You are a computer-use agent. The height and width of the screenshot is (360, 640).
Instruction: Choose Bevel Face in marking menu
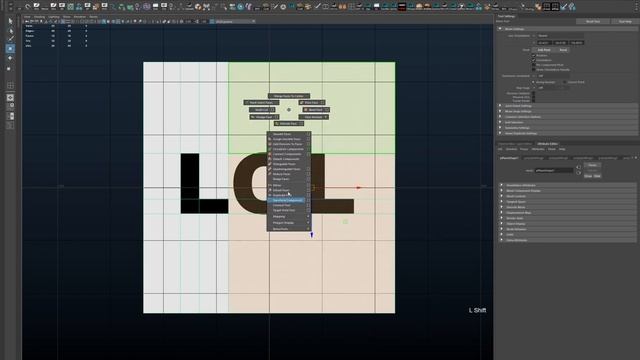click(315, 110)
